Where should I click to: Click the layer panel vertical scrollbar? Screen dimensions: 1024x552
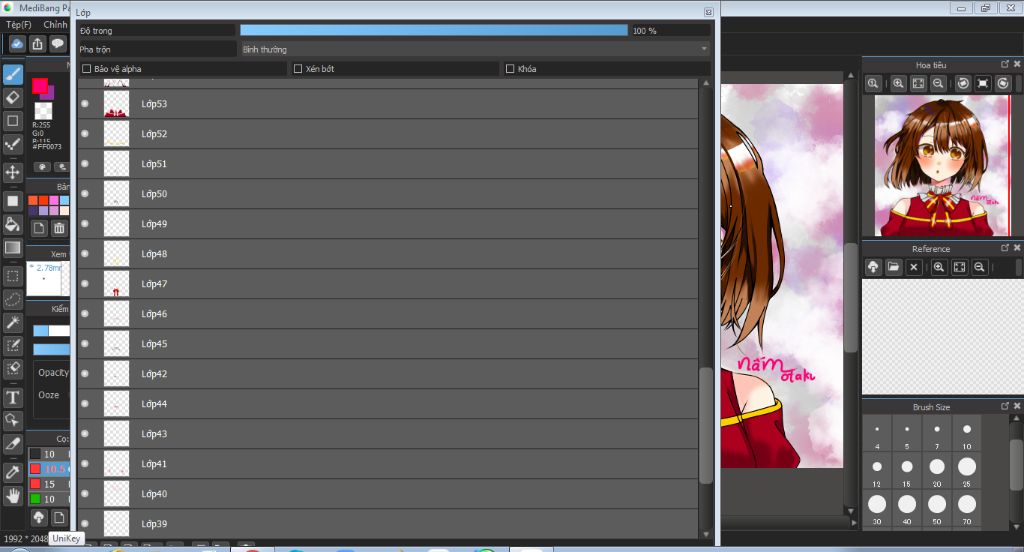coord(706,426)
